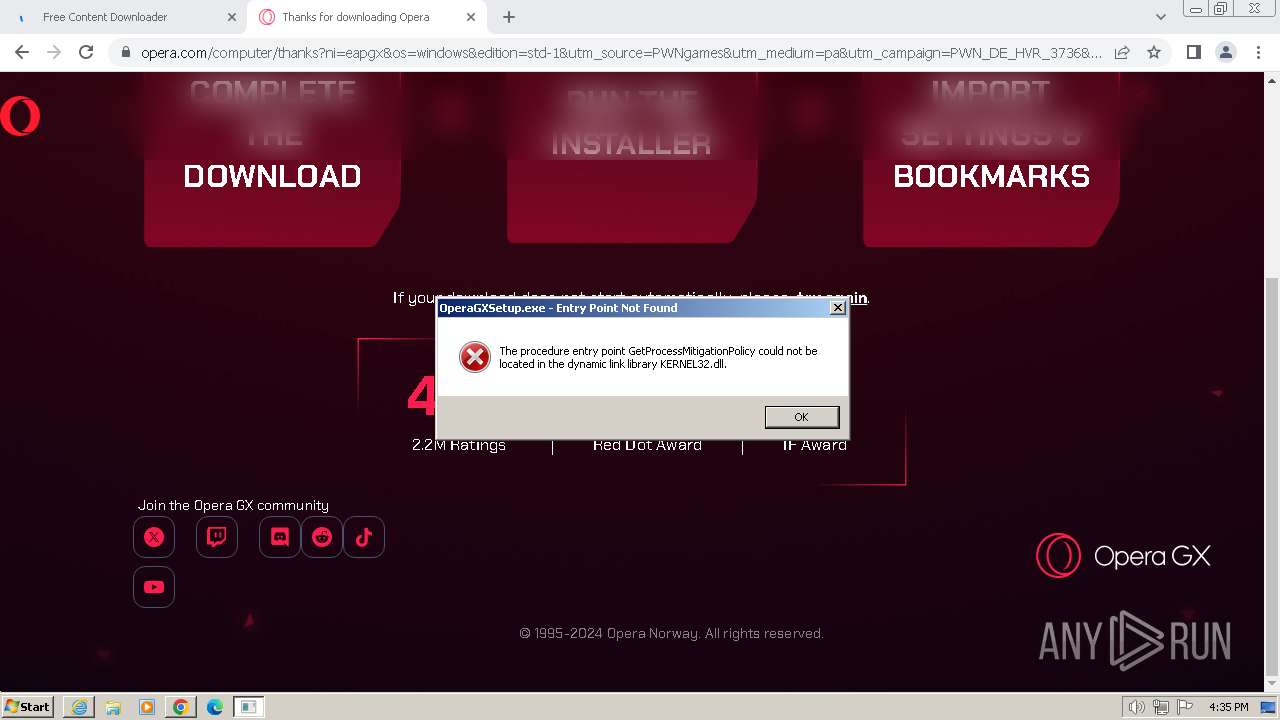Viewport: 1280px width, 720px height.
Task: Go back to previous page
Action: coord(22,52)
